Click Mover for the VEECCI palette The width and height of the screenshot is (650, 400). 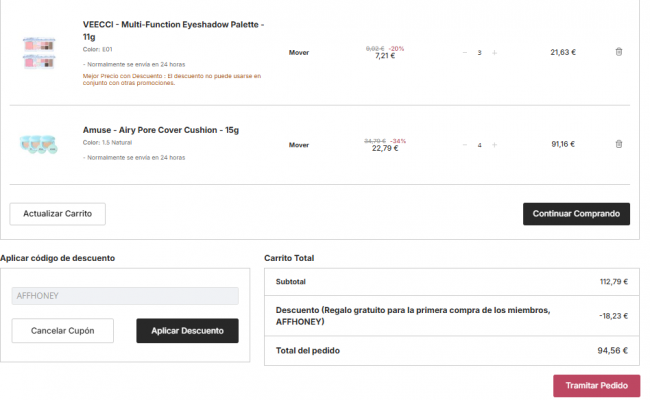pyautogui.click(x=298, y=52)
